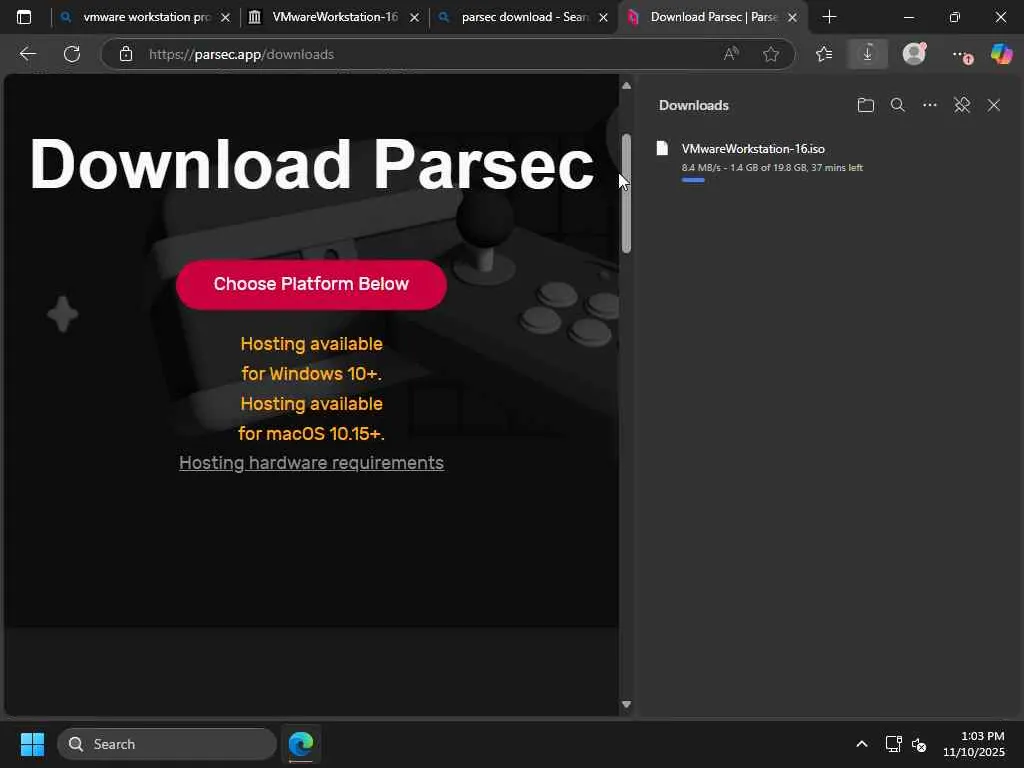The image size is (1024, 768).
Task: Open a new browser tab
Action: (829, 17)
